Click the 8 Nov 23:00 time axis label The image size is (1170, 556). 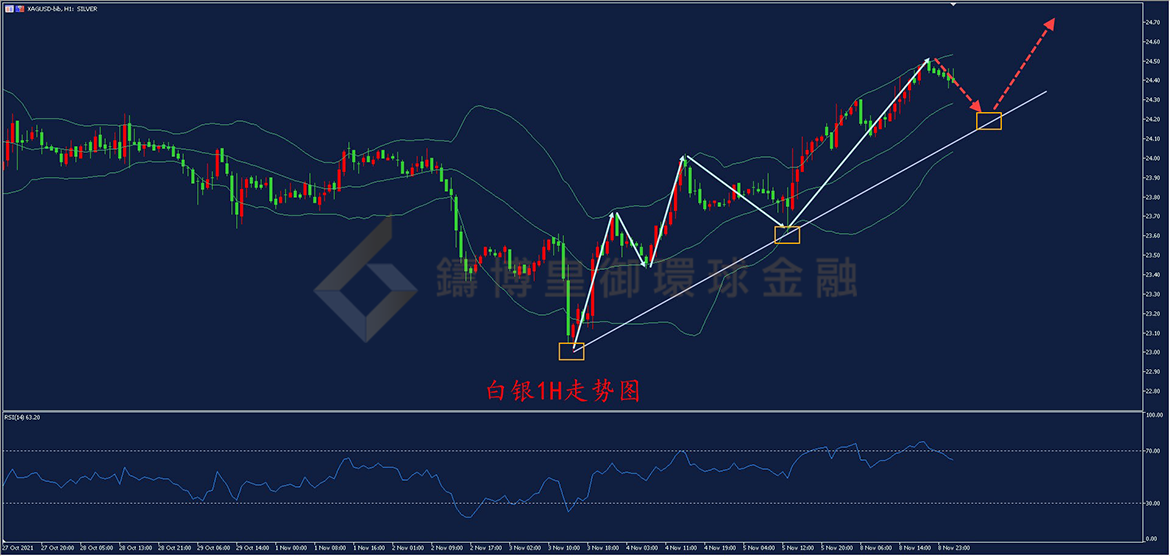click(951, 548)
